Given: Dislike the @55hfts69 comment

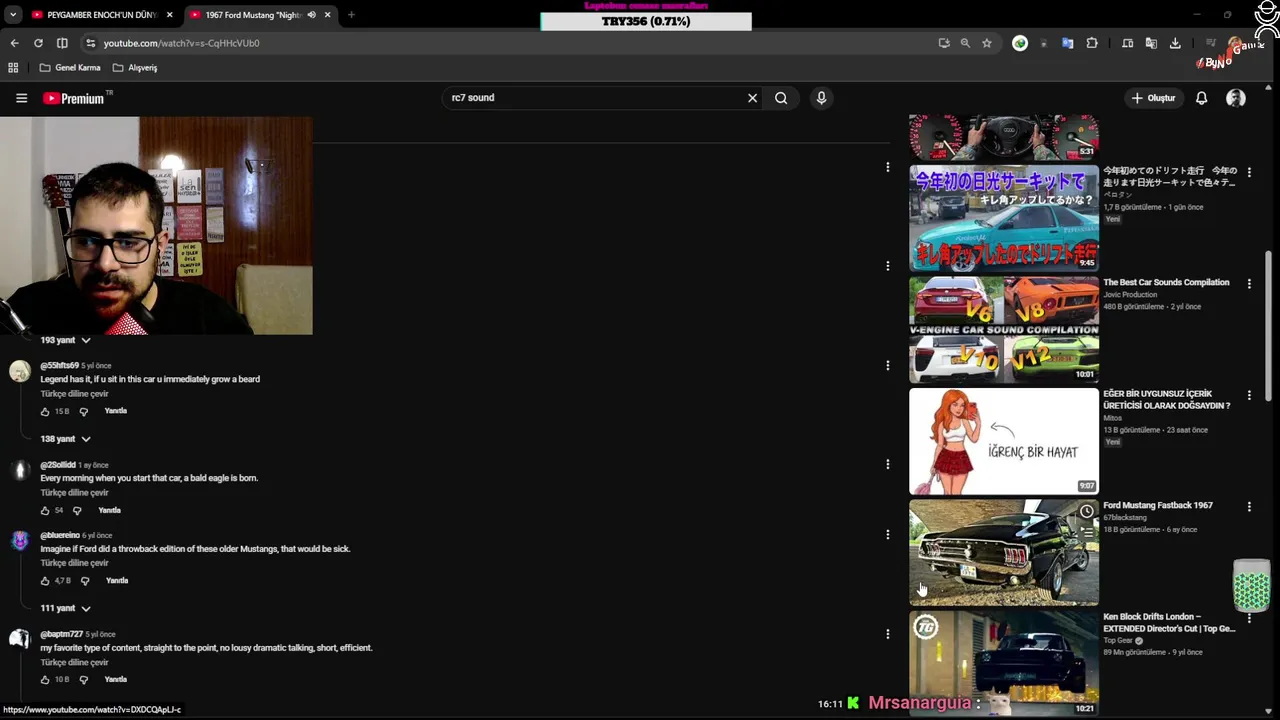Looking at the screenshot, I should (x=84, y=412).
